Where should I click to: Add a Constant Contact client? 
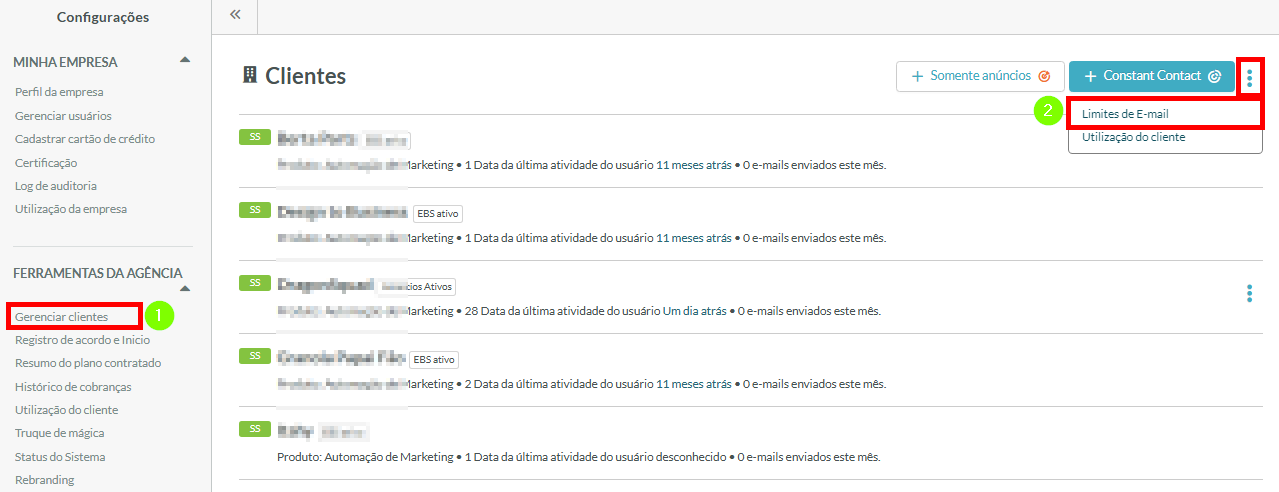1151,76
